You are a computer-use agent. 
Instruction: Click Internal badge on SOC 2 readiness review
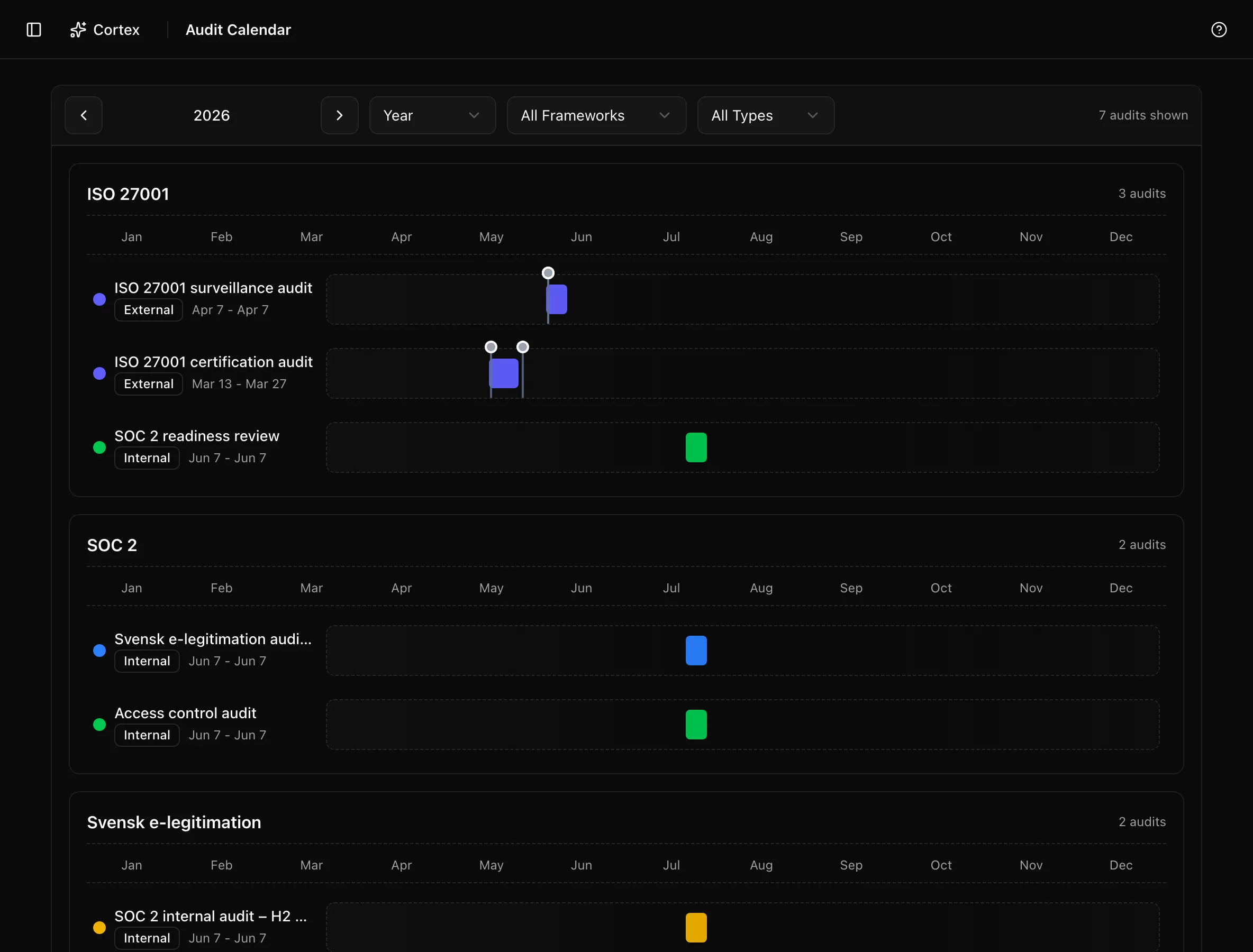[147, 458]
